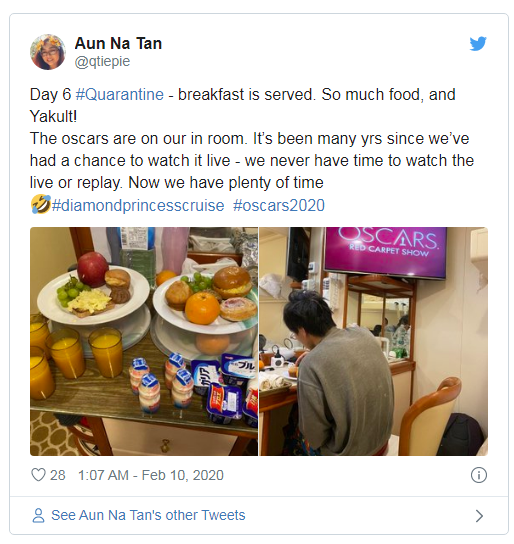Click the laughing emoji in the tweet
514x544 pixels.
pyautogui.click(x=40, y=204)
